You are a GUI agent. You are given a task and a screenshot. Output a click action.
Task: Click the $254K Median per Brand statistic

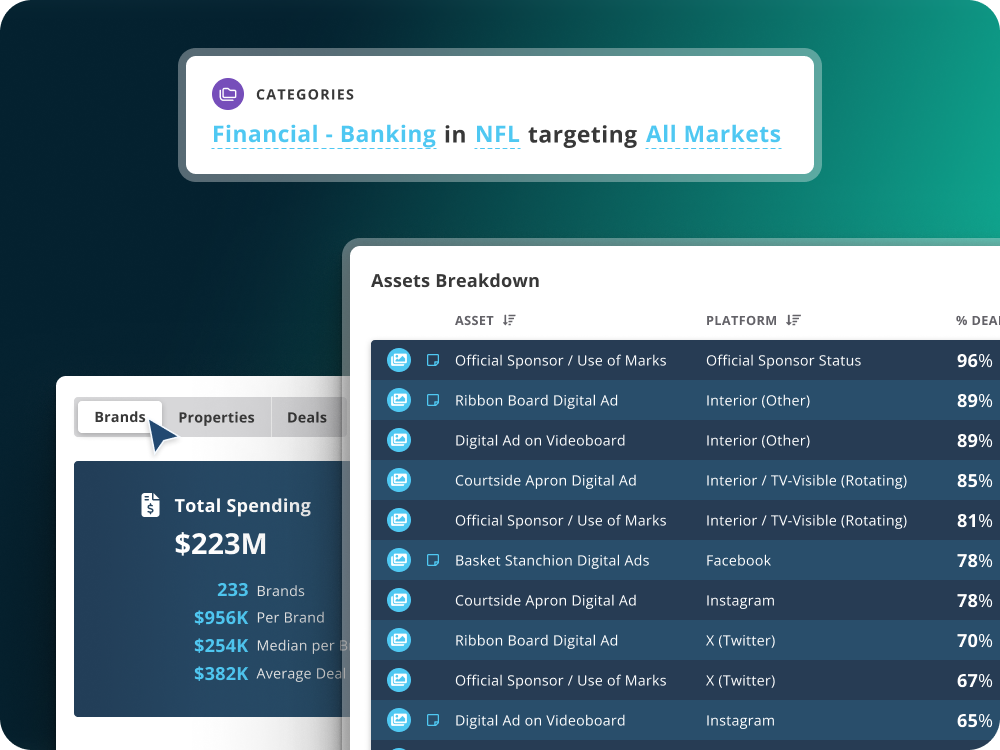pyautogui.click(x=271, y=645)
